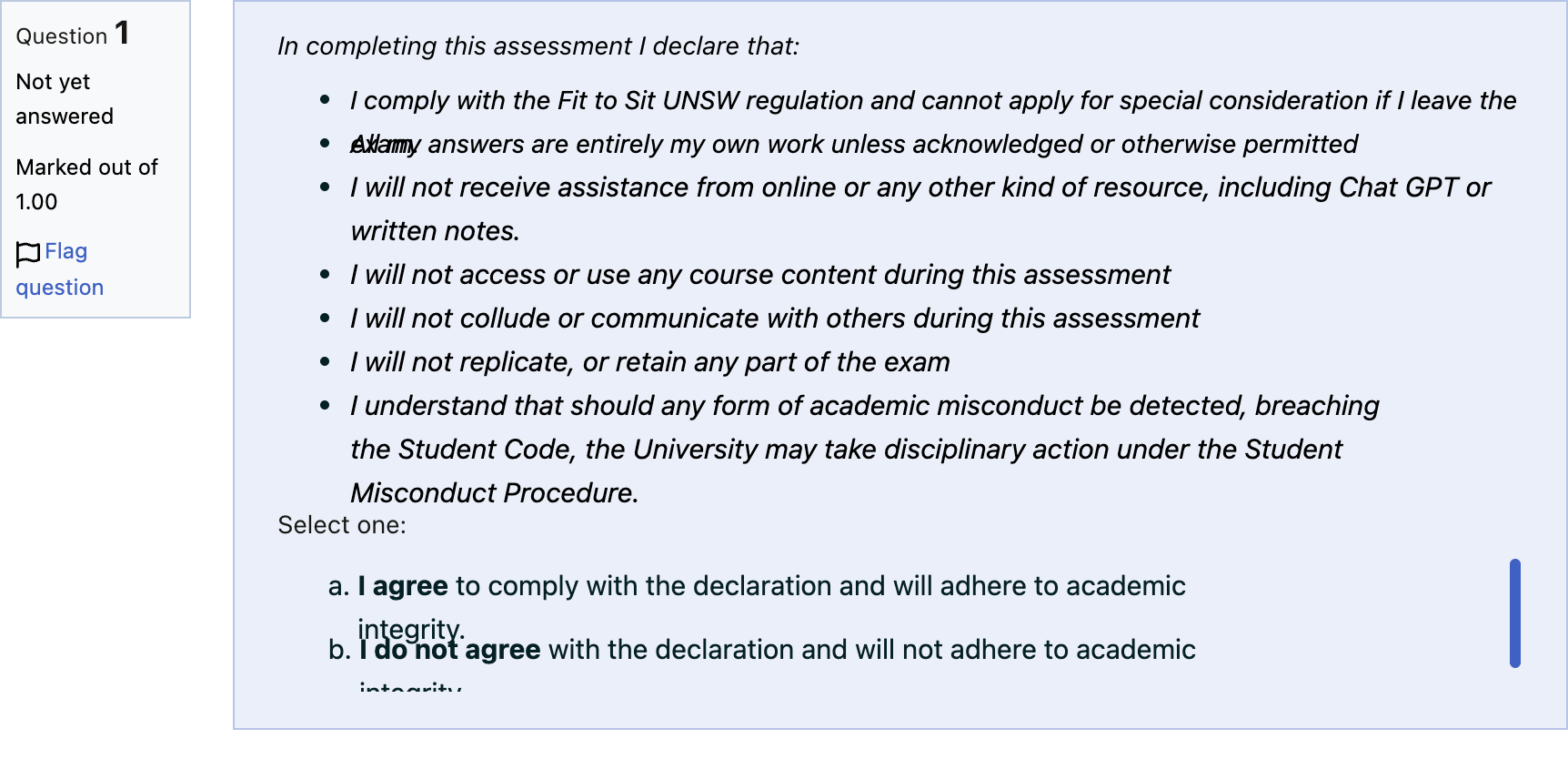1568x759 pixels.
Task: Click the flag icon next to Flag question
Action: pyautogui.click(x=28, y=254)
